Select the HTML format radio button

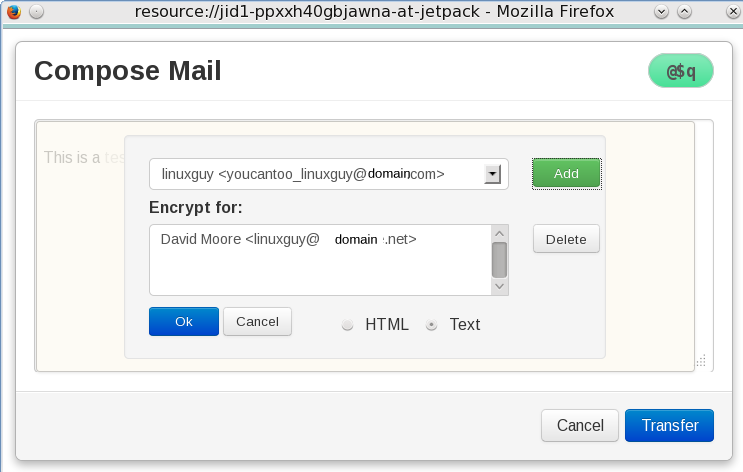pos(348,325)
